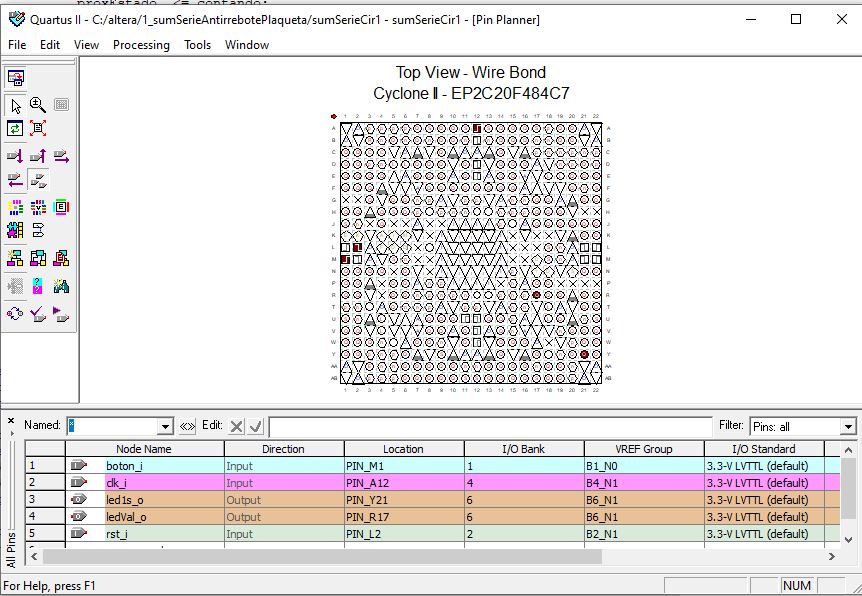Click the green refresh arrows icon

pos(15,128)
